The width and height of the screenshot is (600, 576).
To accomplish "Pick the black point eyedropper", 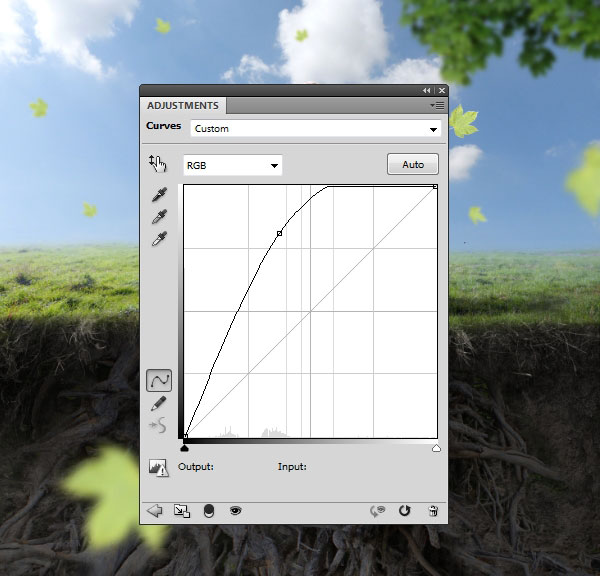I will point(159,194).
